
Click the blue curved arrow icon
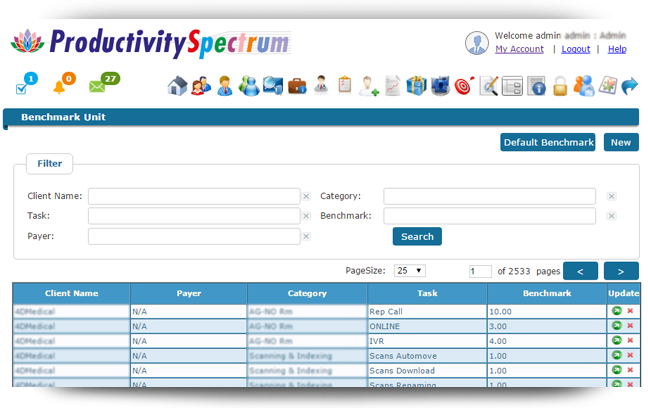click(630, 86)
